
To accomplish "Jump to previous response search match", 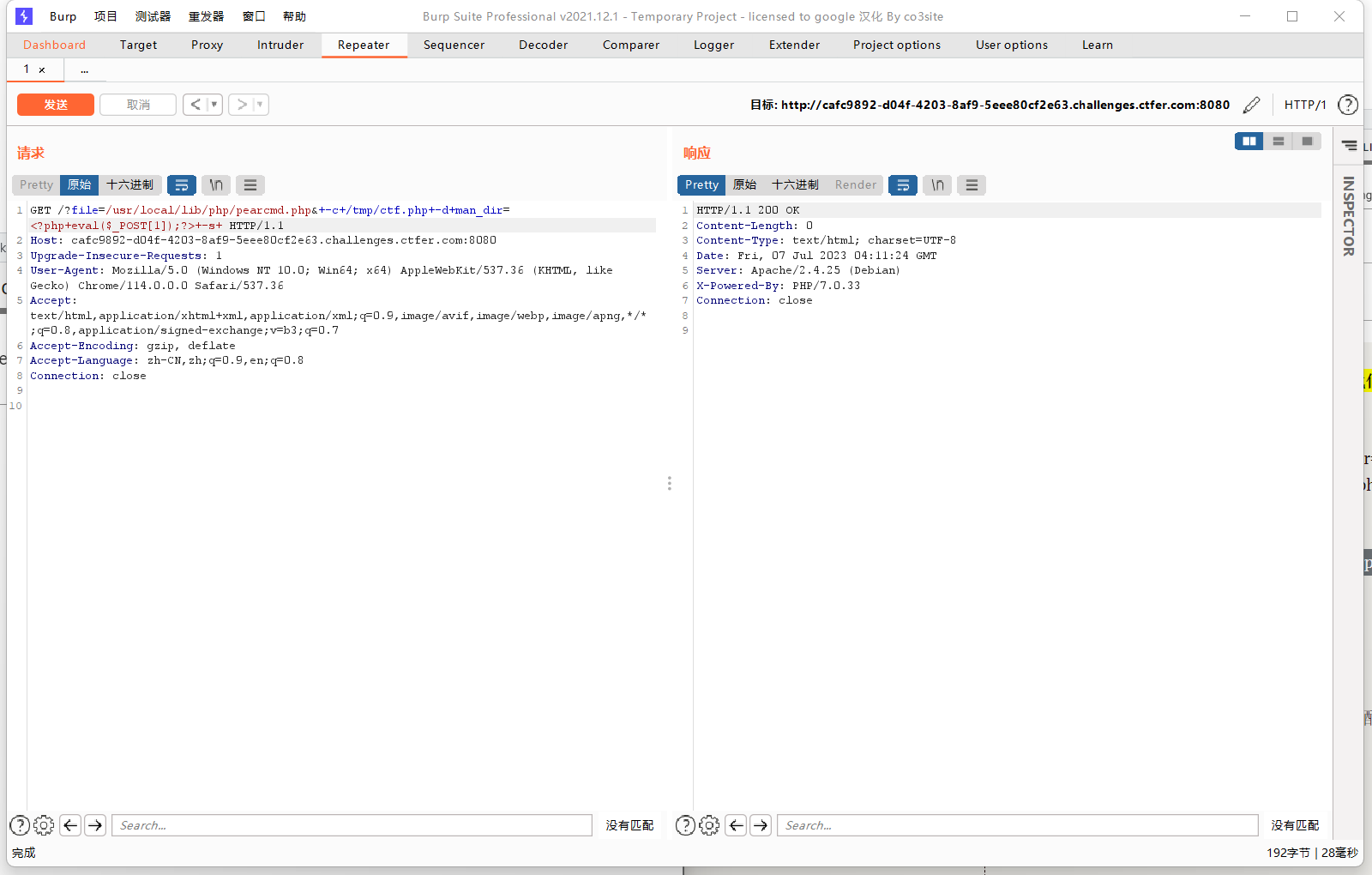I will tap(736, 825).
